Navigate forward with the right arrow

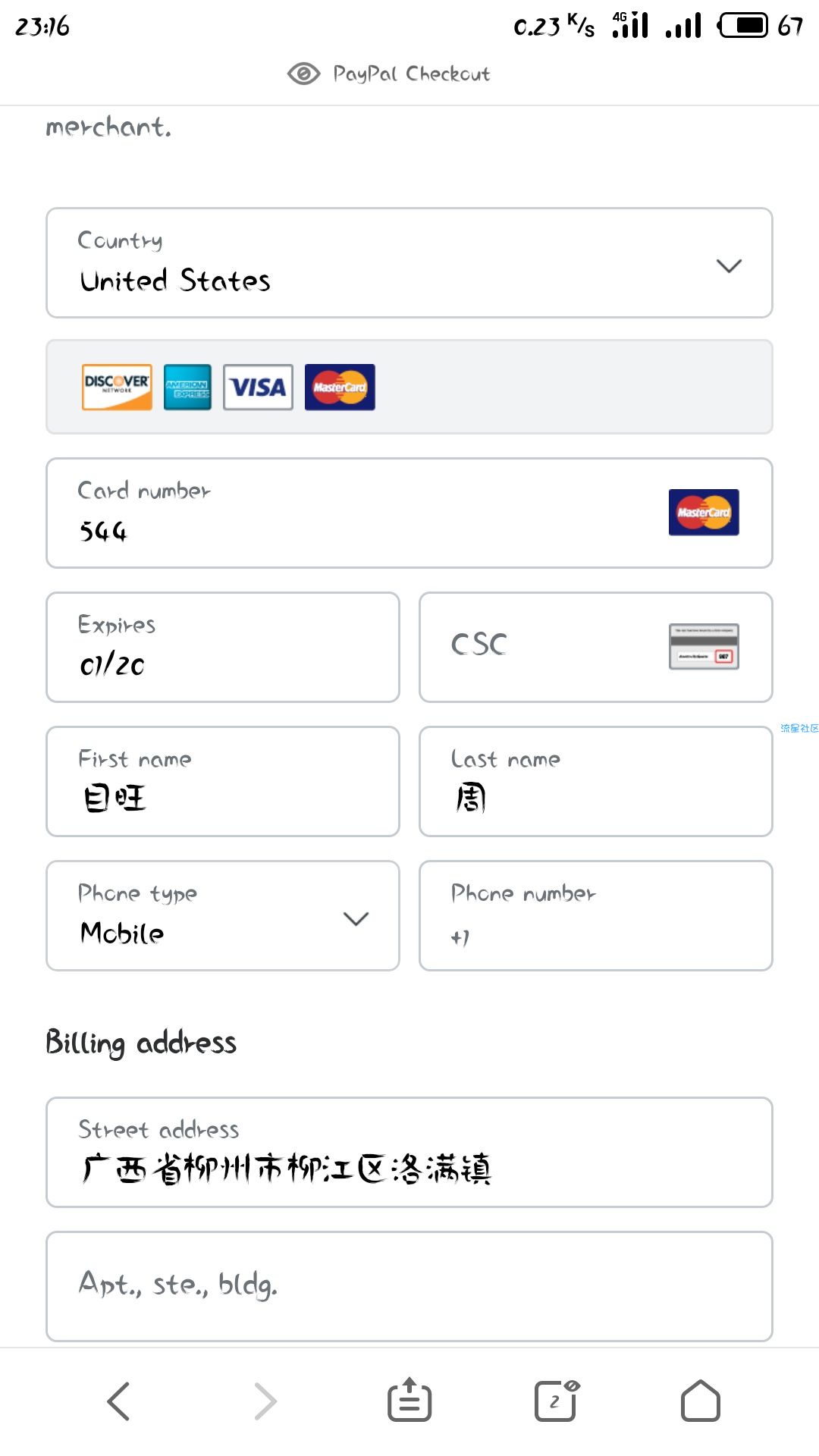(x=265, y=1401)
